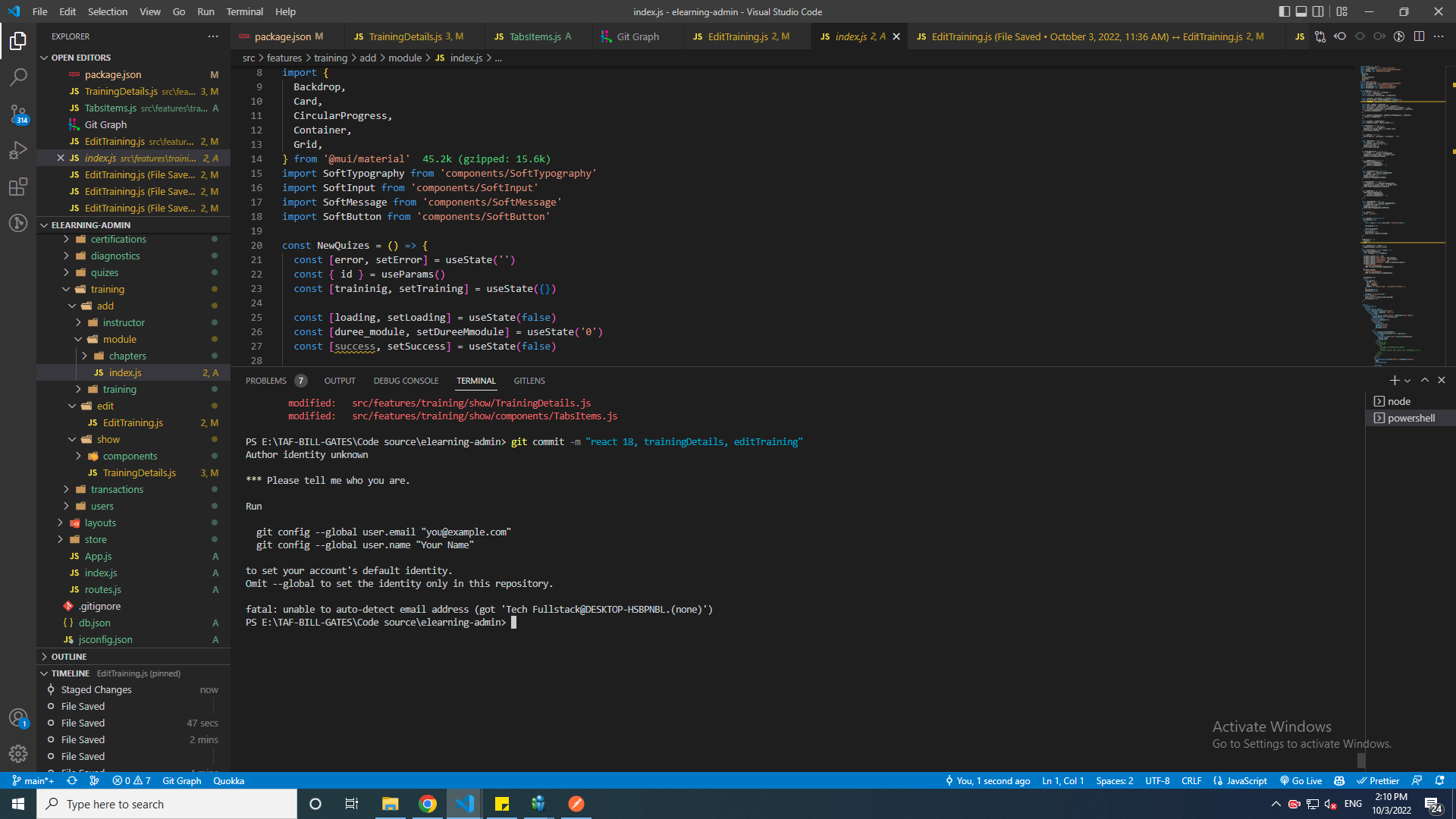Open the Manage gear menu
Viewport: 1456px width, 819px height.
(x=18, y=754)
